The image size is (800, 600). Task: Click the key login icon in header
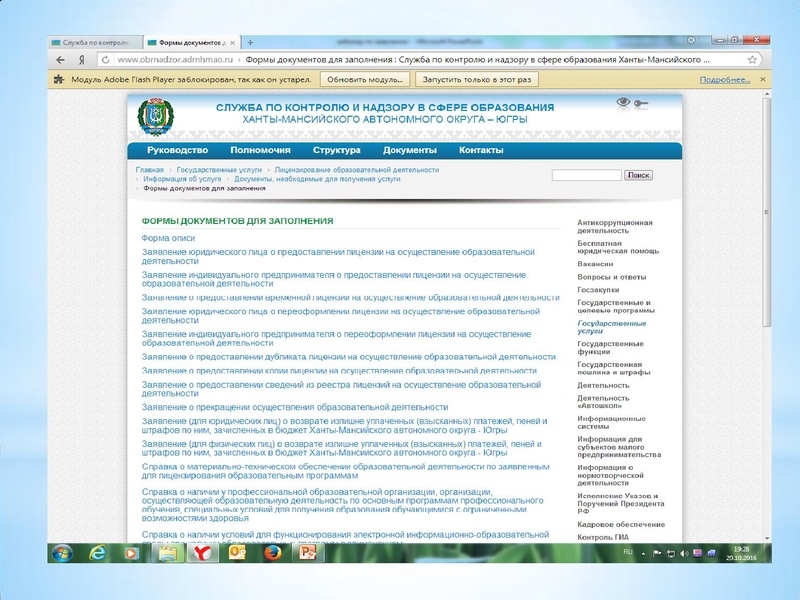click(x=641, y=102)
